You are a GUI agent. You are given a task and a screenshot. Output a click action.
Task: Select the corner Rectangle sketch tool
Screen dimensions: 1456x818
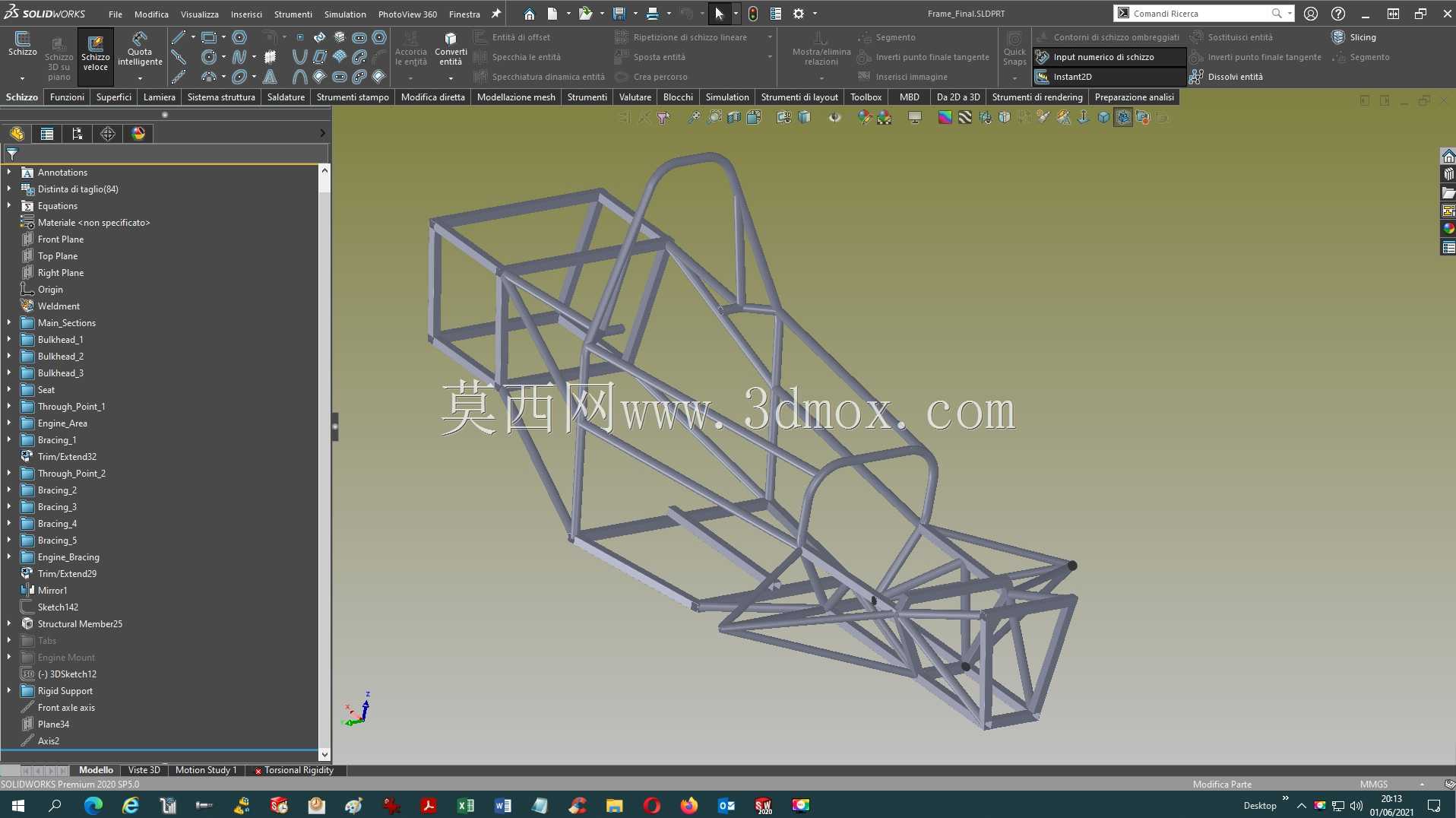click(208, 37)
